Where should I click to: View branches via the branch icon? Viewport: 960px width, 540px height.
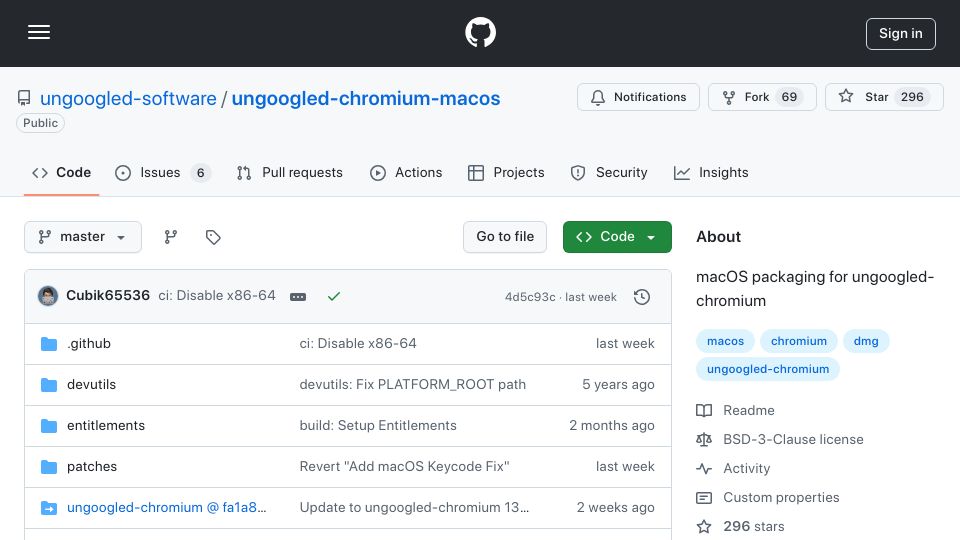tap(171, 237)
